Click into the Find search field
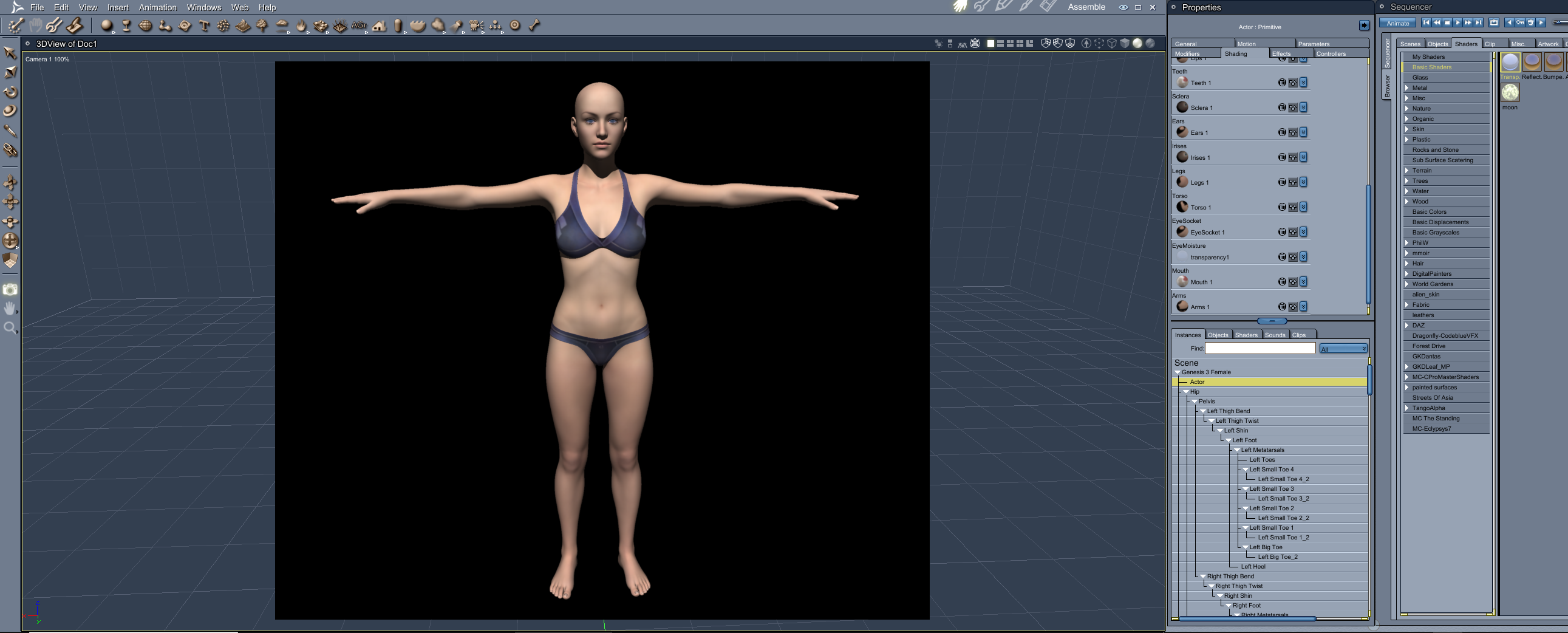This screenshot has height=633, width=1568. click(x=1260, y=349)
